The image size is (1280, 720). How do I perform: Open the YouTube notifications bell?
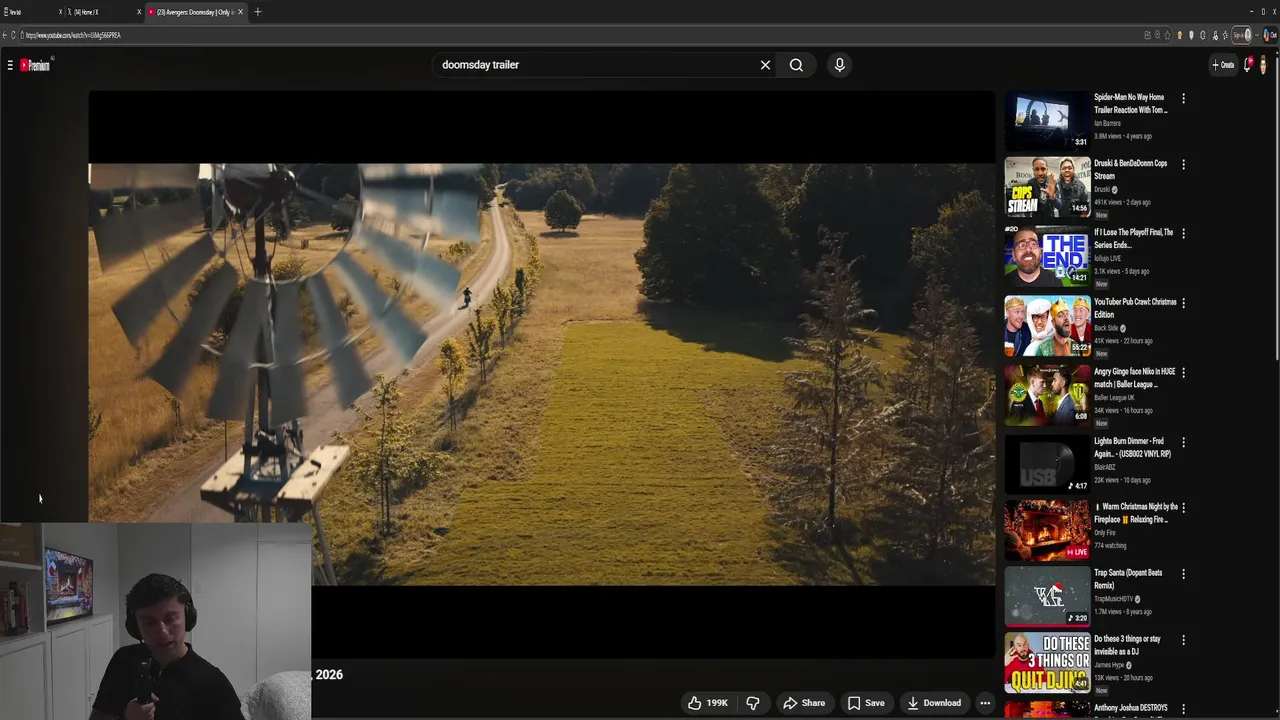[1248, 65]
